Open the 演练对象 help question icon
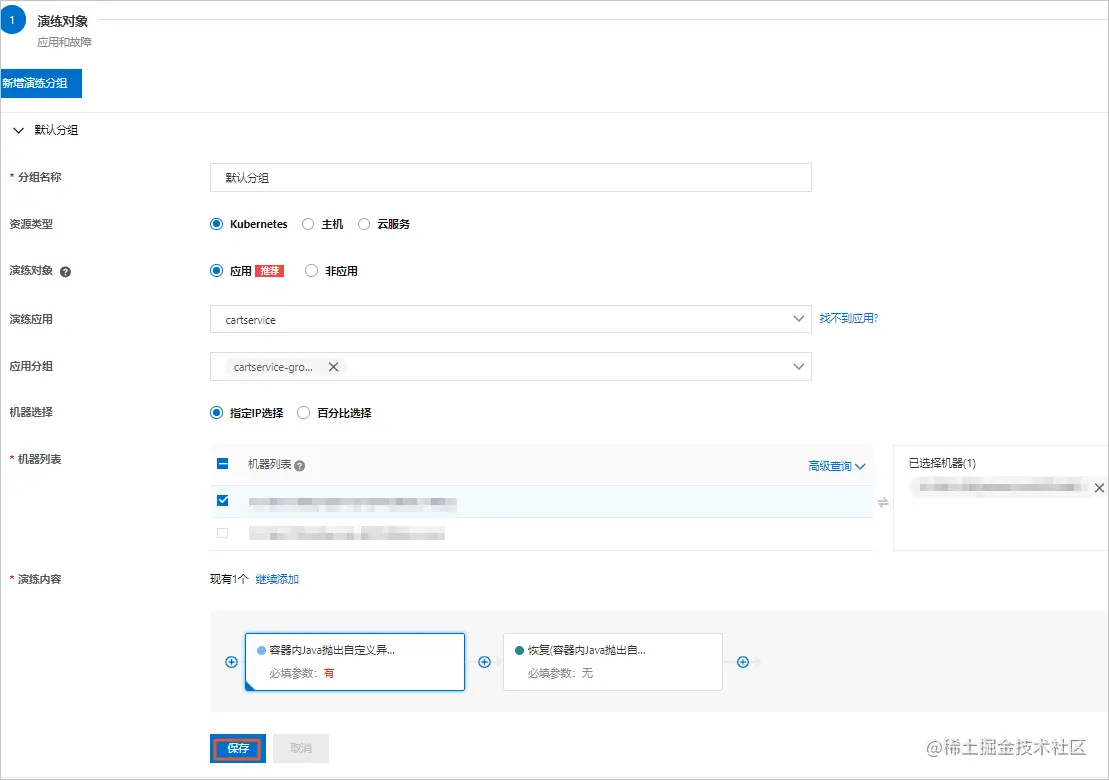The image size is (1109, 780). click(x=65, y=272)
